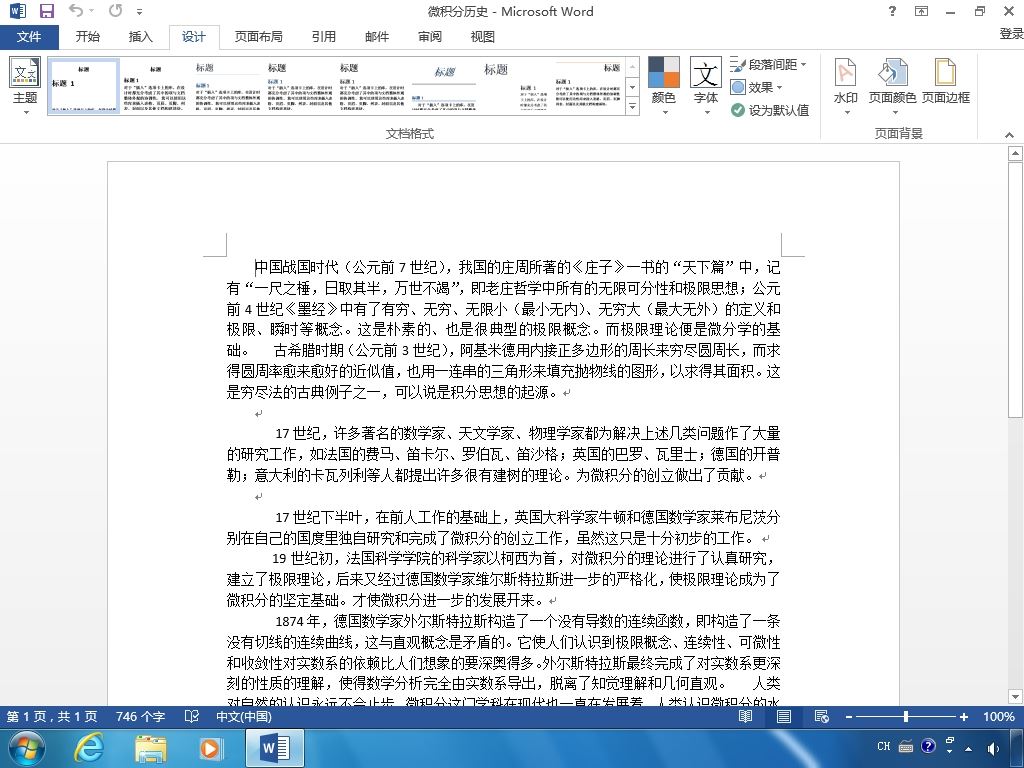Undo the last action with Undo icon
Image resolution: width=1024 pixels, height=768 pixels.
tap(76, 10)
